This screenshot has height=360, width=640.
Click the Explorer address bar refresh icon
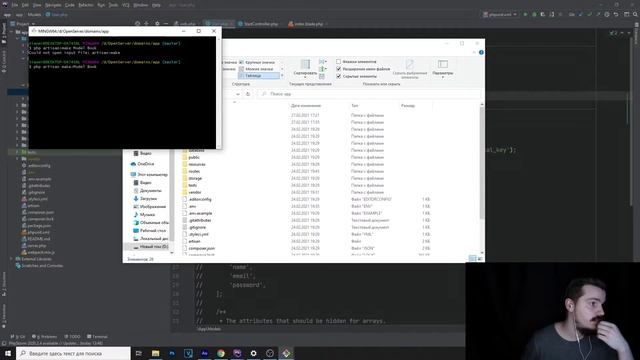[248, 94]
